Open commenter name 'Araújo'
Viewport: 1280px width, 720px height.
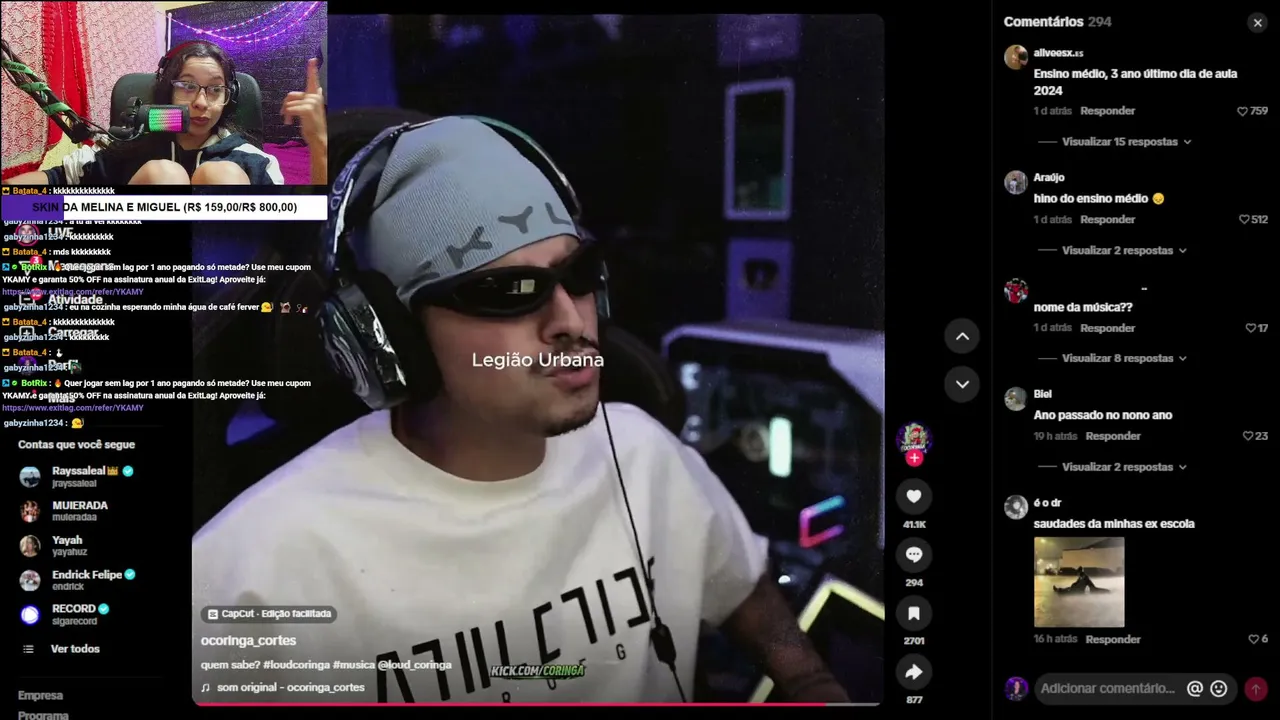pyautogui.click(x=1049, y=178)
